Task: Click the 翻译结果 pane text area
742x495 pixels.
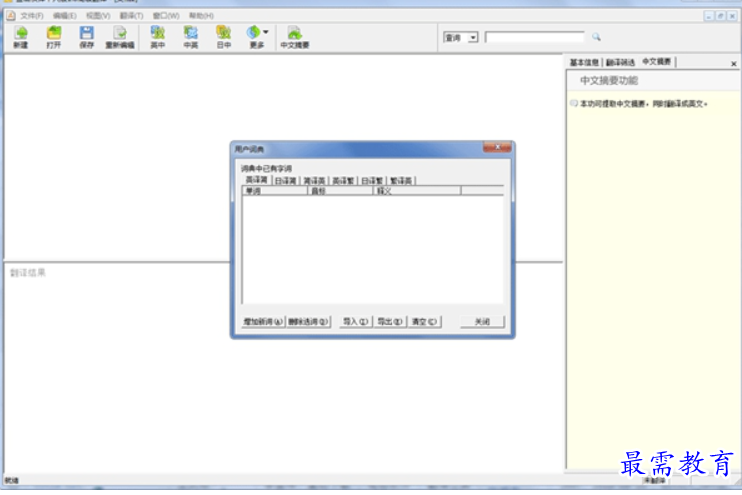Action: coord(283,369)
